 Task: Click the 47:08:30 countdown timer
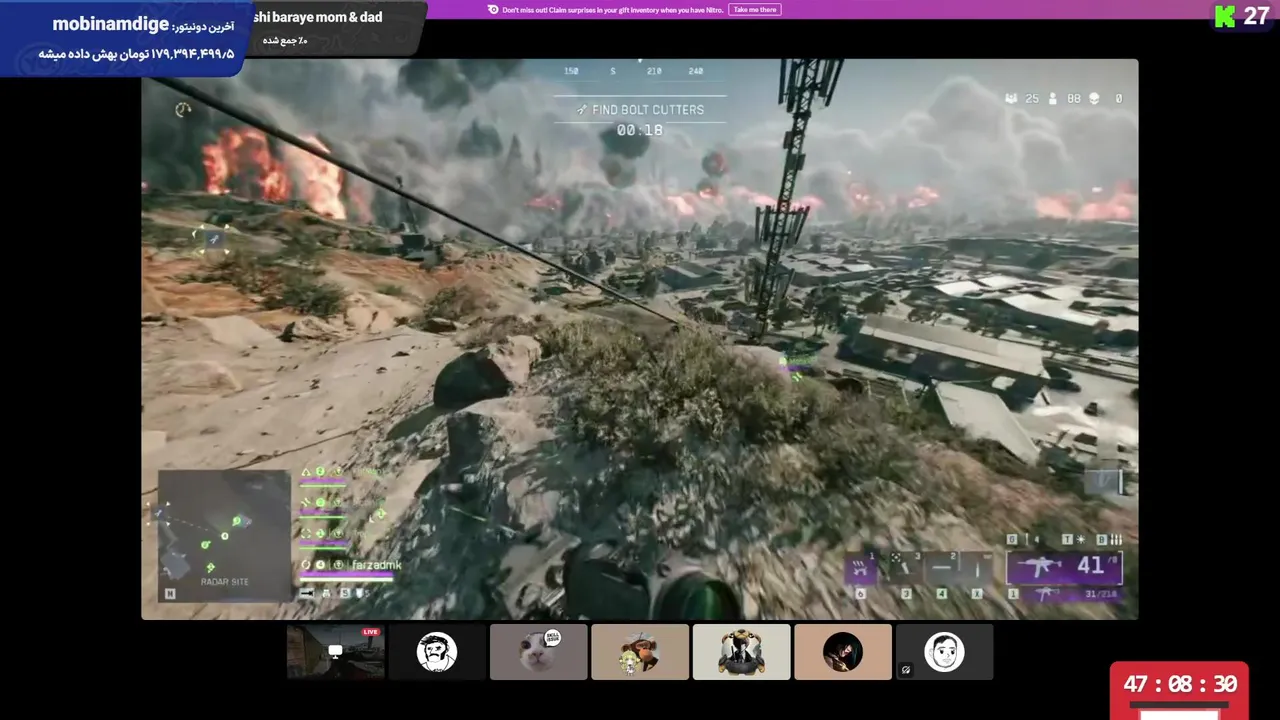[x=1180, y=685]
